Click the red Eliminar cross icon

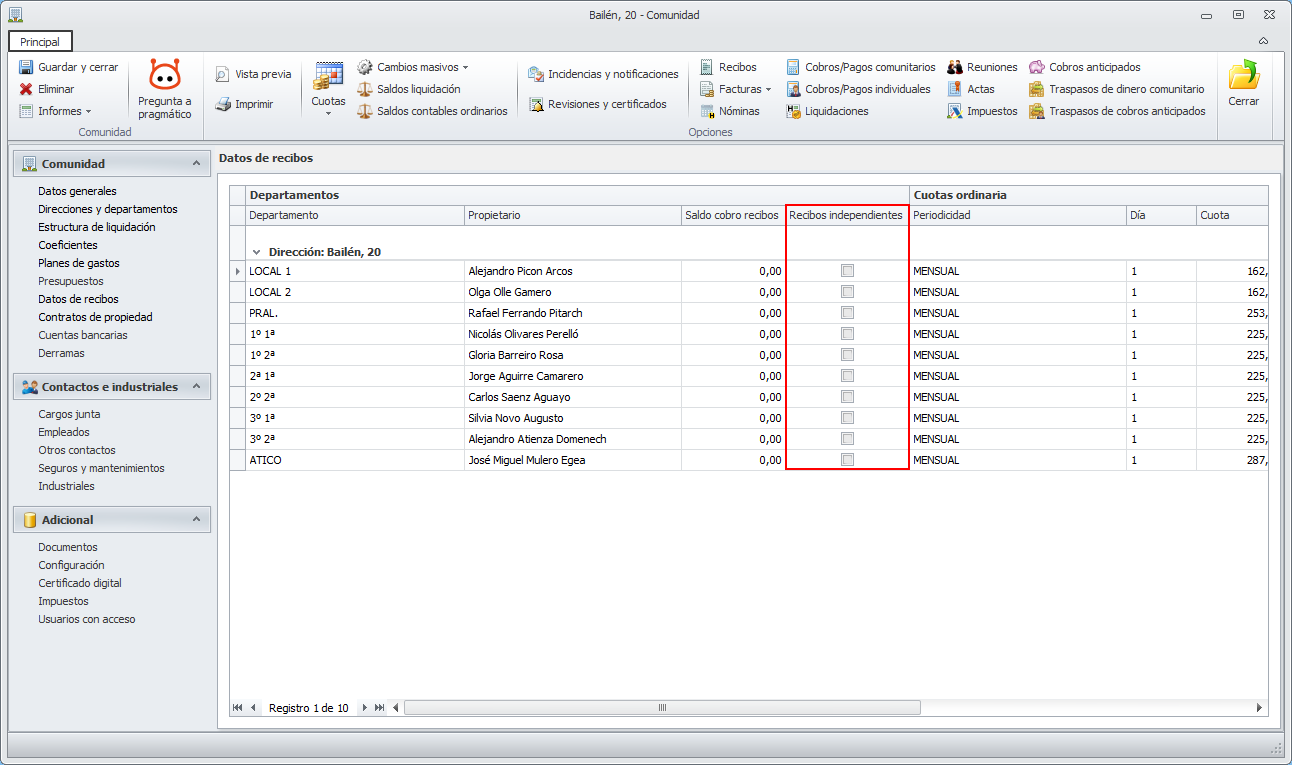tap(27, 89)
